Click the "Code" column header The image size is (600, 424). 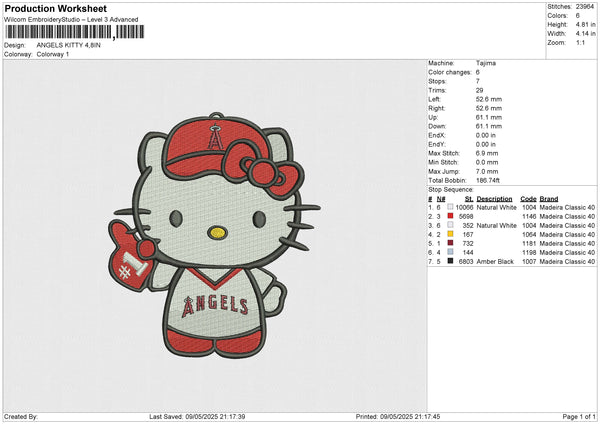point(528,199)
